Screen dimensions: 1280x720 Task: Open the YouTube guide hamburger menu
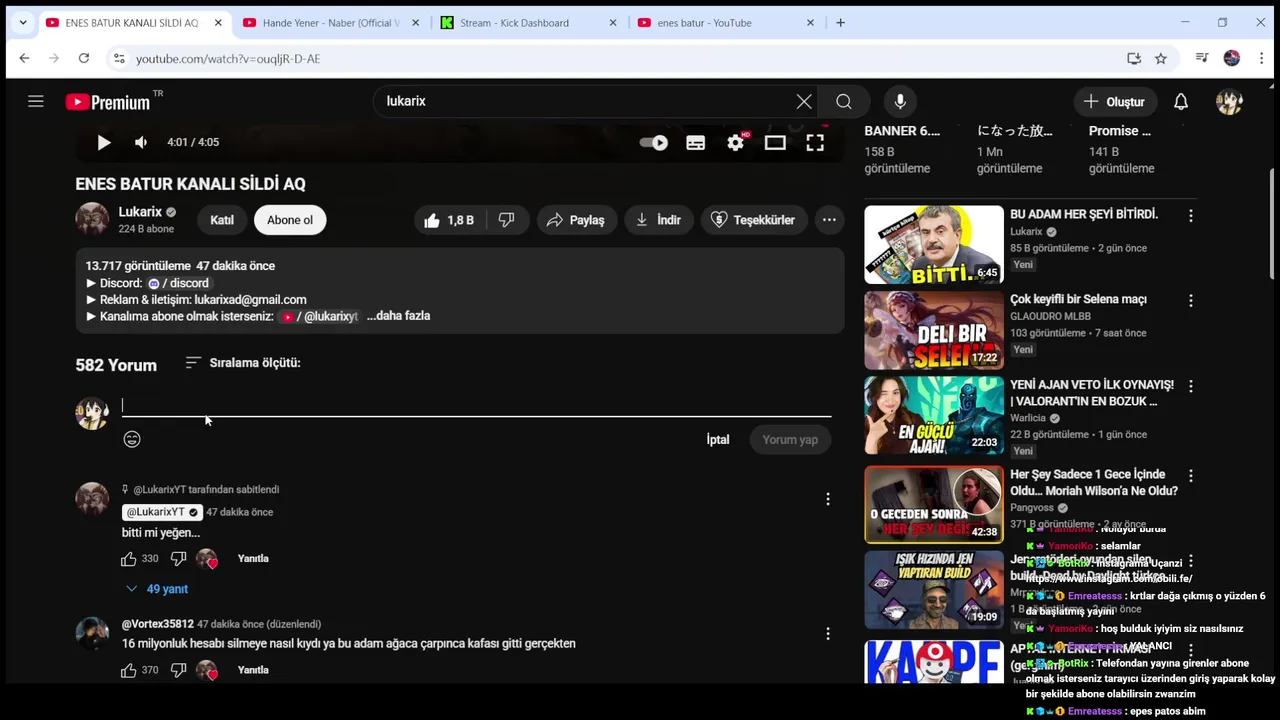(36, 101)
